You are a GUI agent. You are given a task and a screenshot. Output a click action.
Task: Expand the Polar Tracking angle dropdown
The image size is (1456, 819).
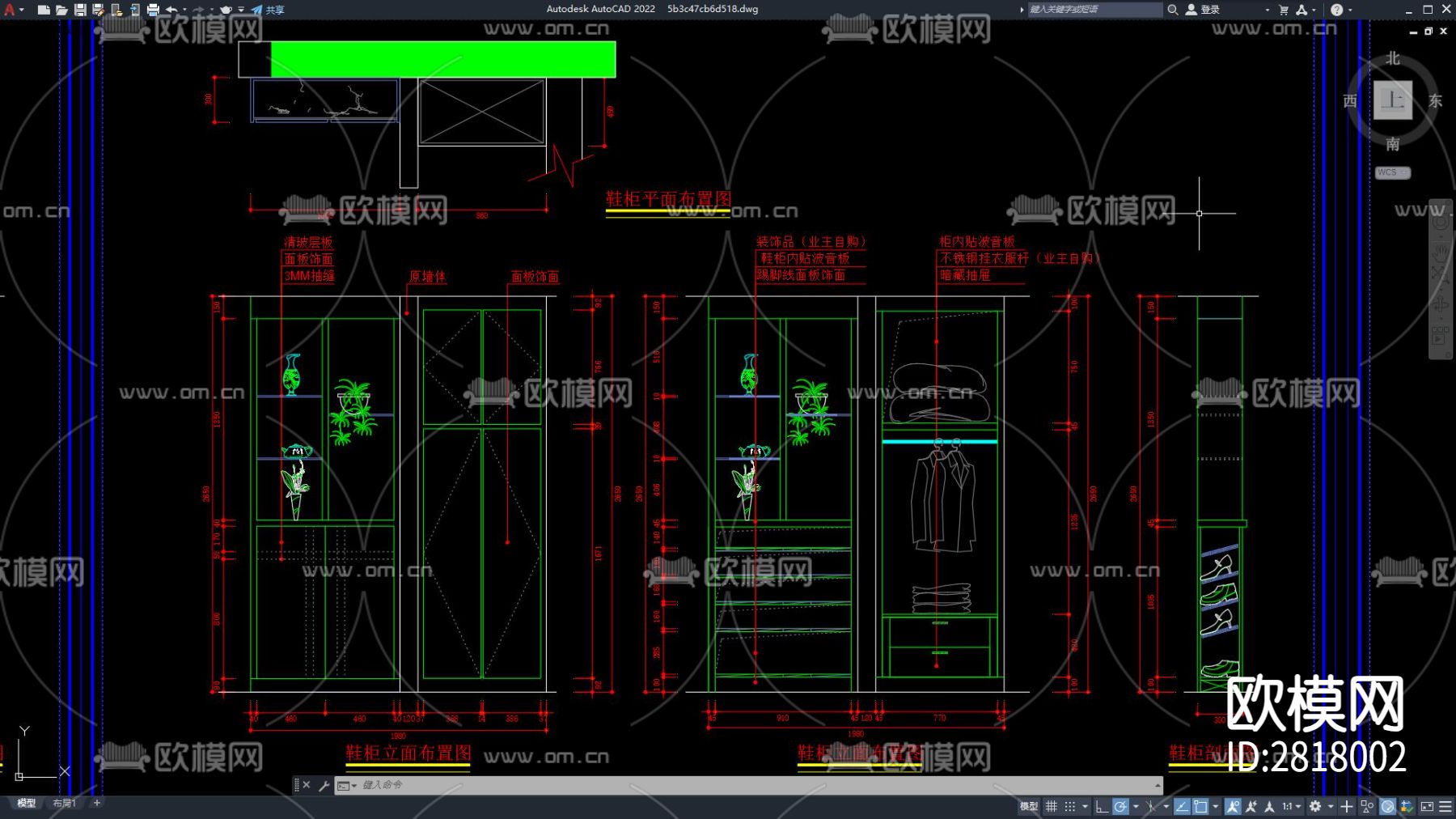click(1135, 806)
